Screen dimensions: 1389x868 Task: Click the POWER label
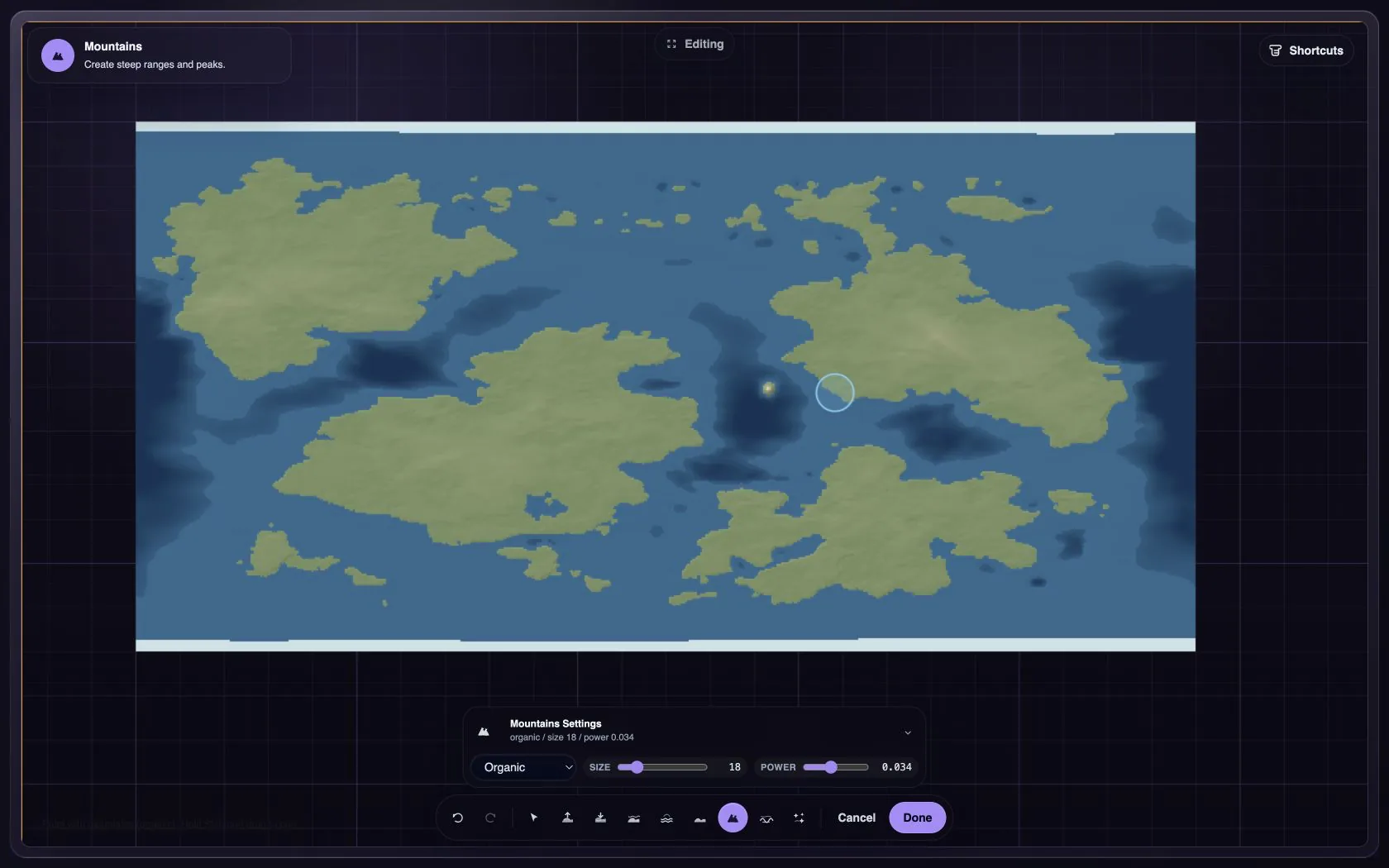(778, 767)
